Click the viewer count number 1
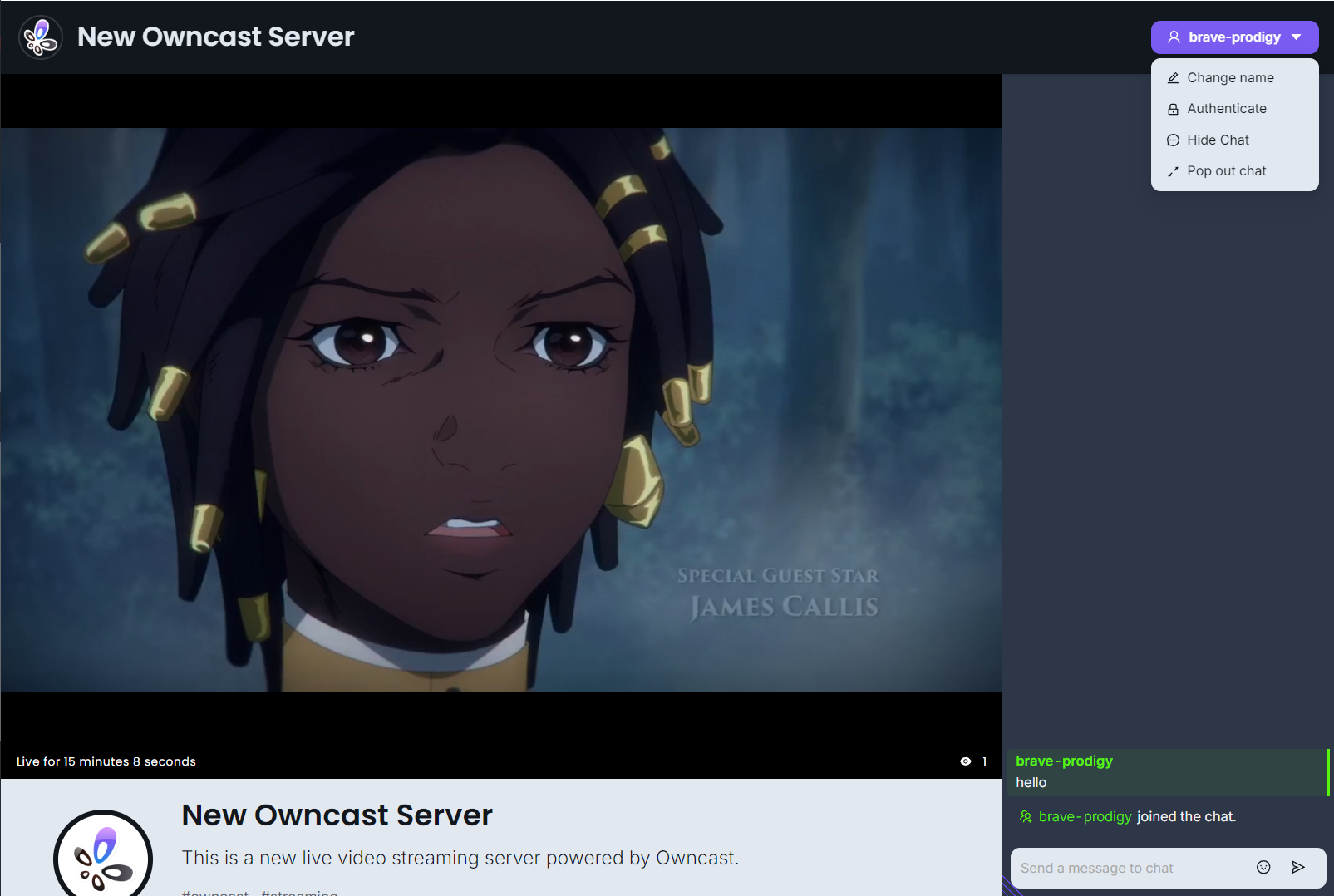The width and height of the screenshot is (1334, 896). point(984,761)
